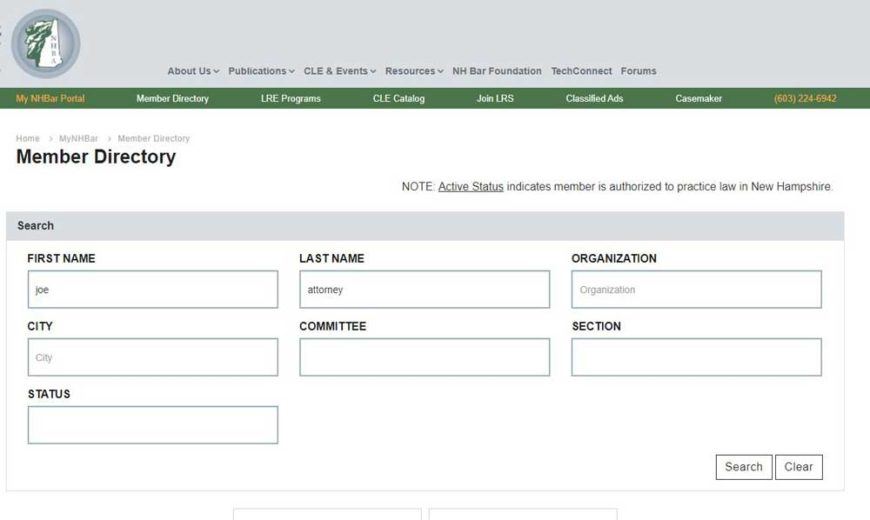This screenshot has height=520, width=870.
Task: Focus the Organization input field
Action: pos(696,290)
